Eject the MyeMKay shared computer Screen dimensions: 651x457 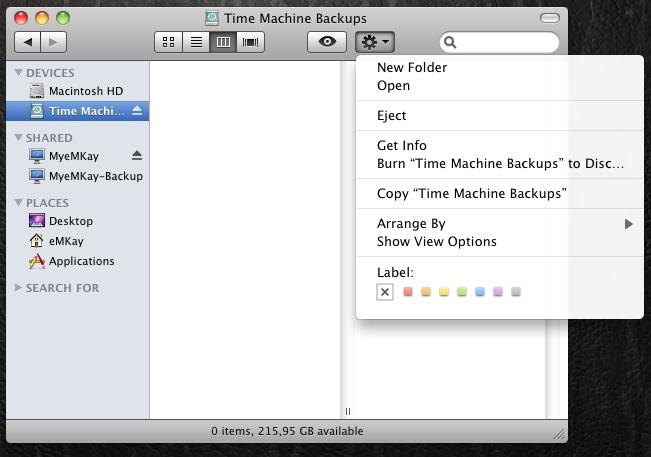137,156
